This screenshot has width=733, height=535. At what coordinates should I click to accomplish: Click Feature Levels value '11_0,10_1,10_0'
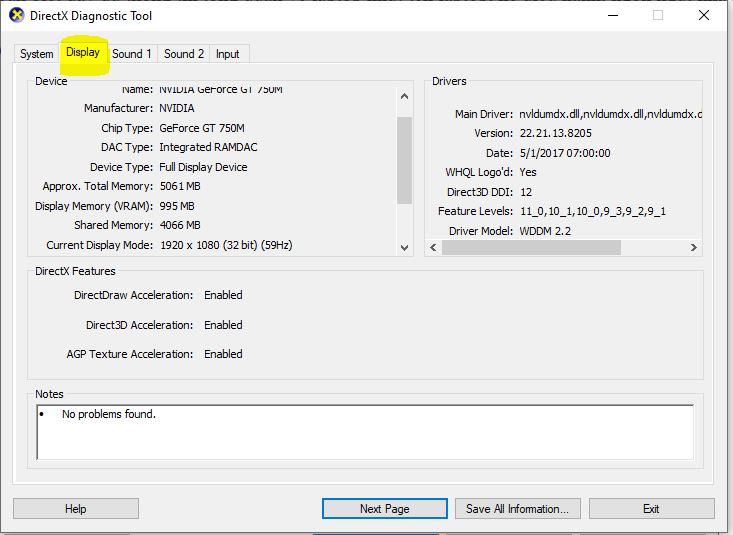561,211
